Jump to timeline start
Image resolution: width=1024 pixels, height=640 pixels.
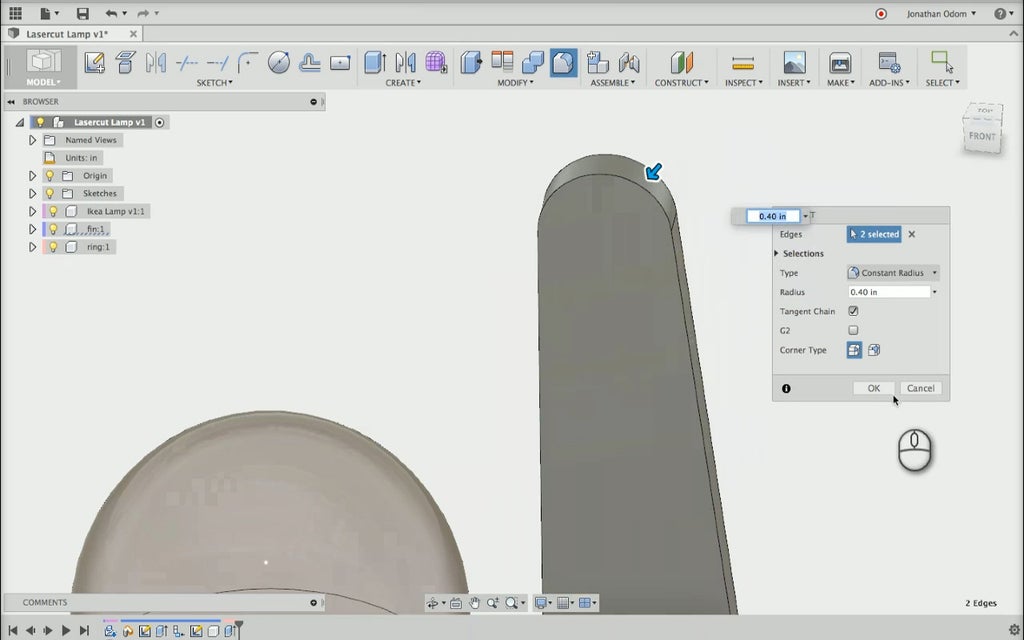point(12,630)
